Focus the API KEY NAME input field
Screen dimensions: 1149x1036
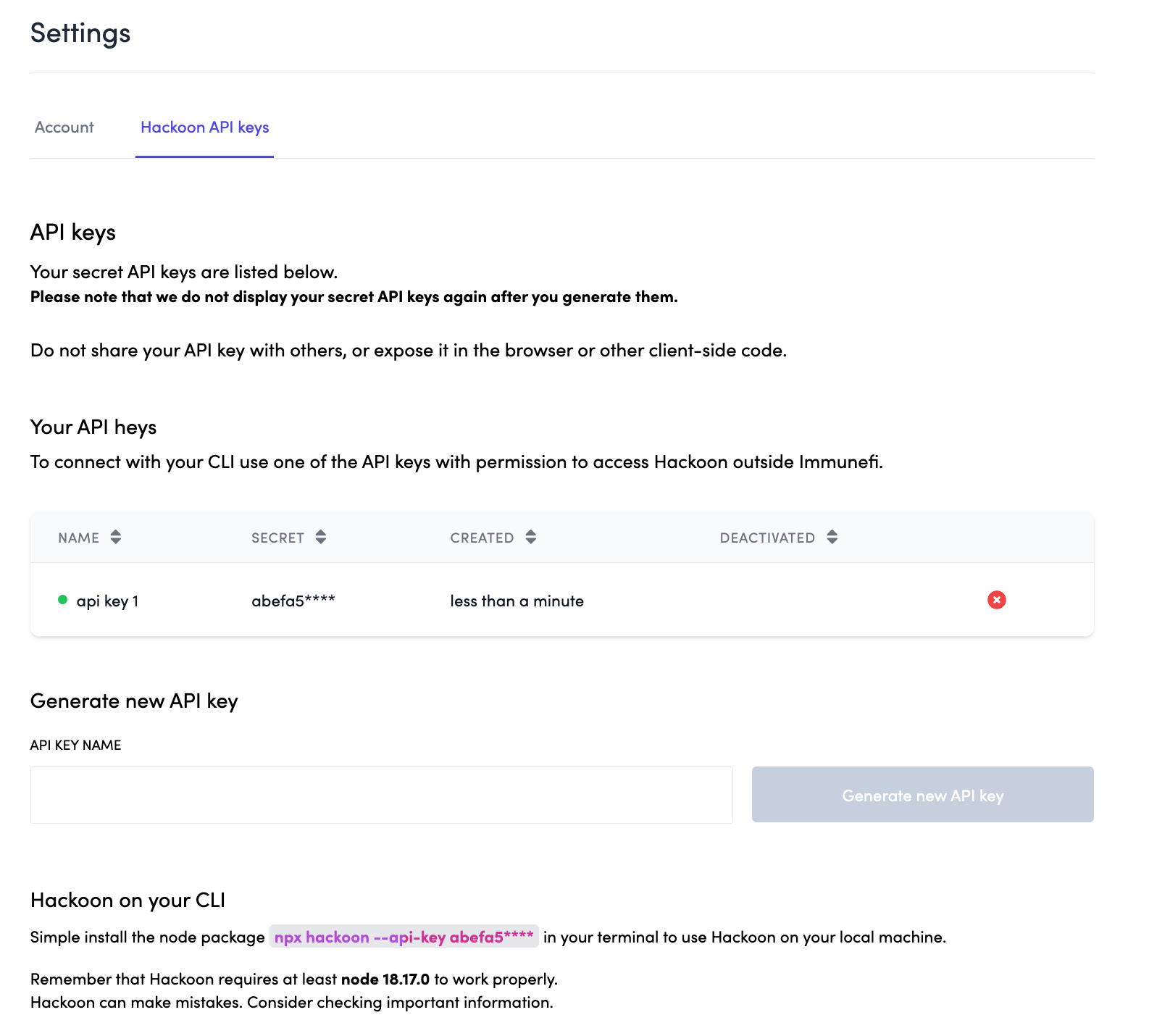tap(381, 795)
